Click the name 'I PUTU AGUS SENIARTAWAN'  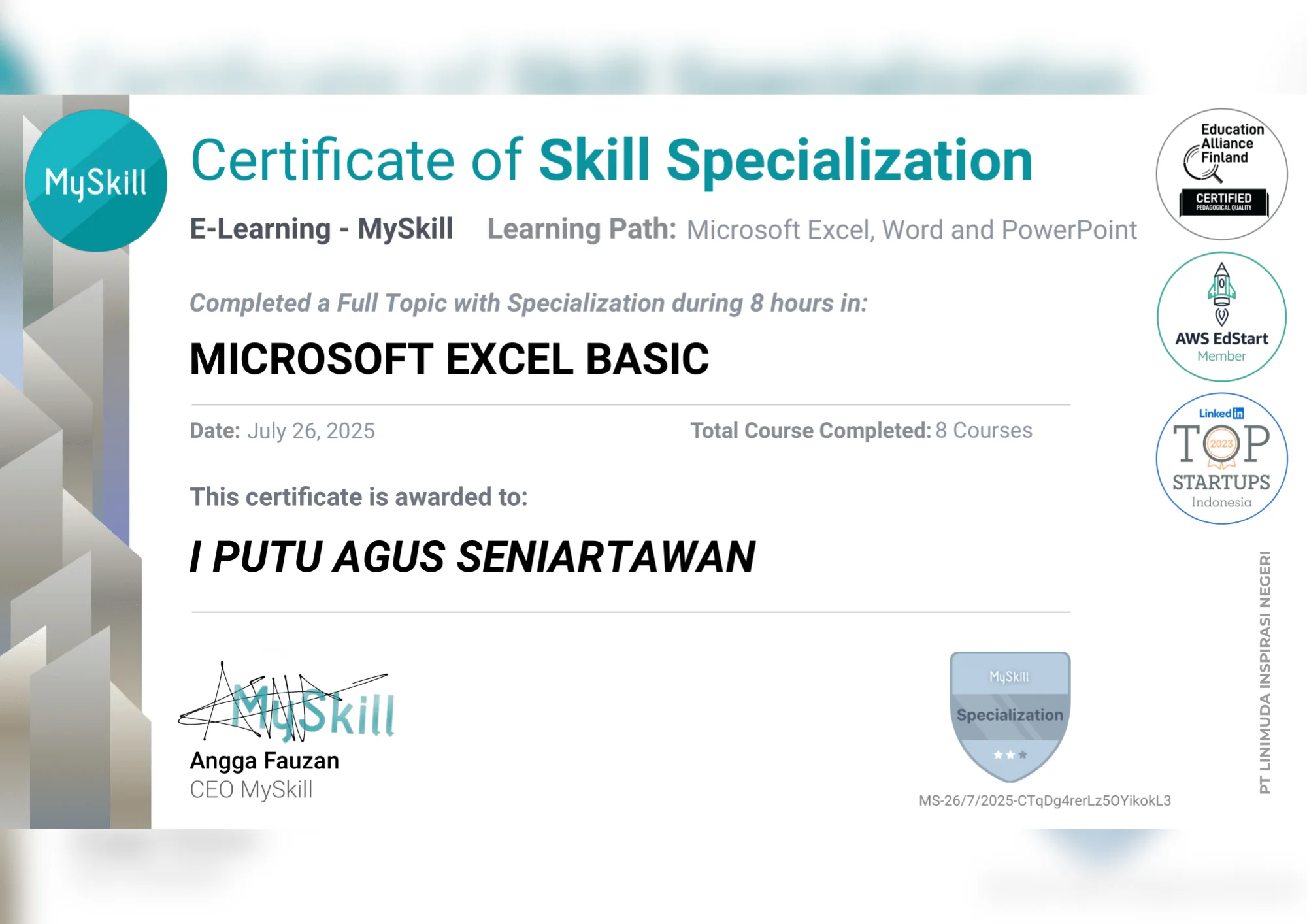pos(472,557)
